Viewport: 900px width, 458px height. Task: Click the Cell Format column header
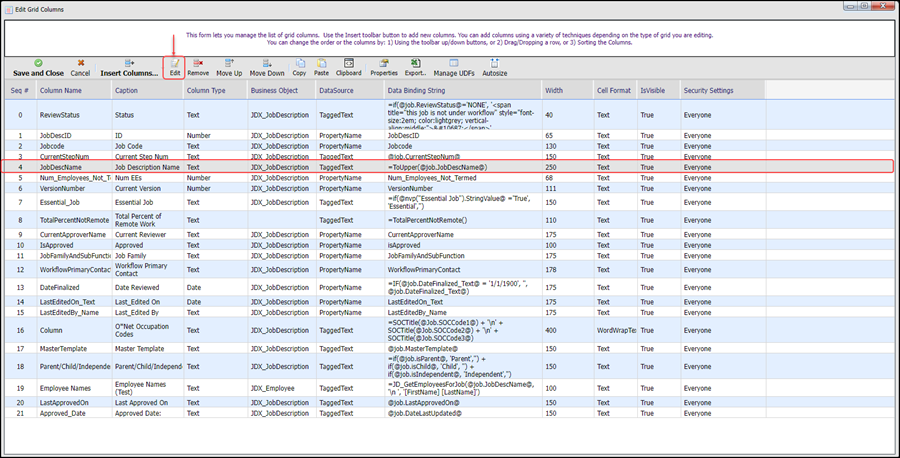point(615,90)
